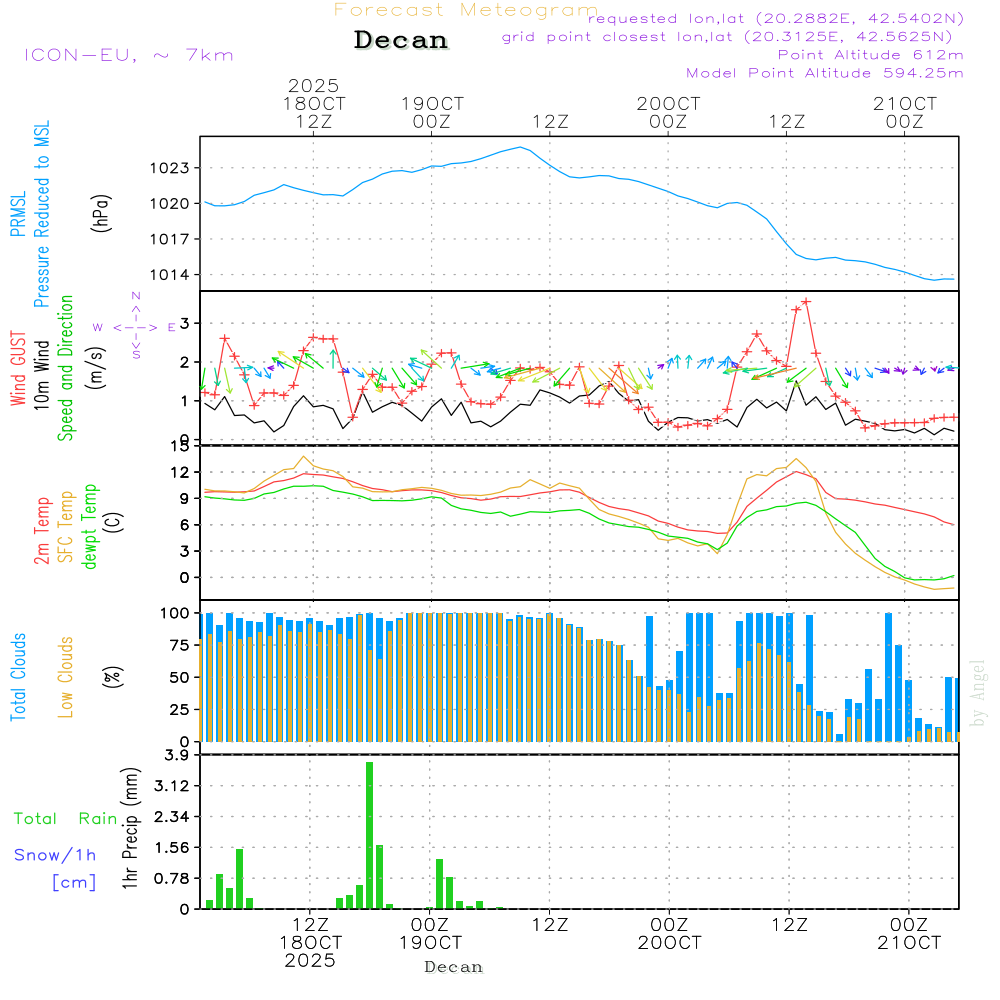
Task: Click the blue Total Clouds legend label
Action: pyautogui.click(x=18, y=677)
